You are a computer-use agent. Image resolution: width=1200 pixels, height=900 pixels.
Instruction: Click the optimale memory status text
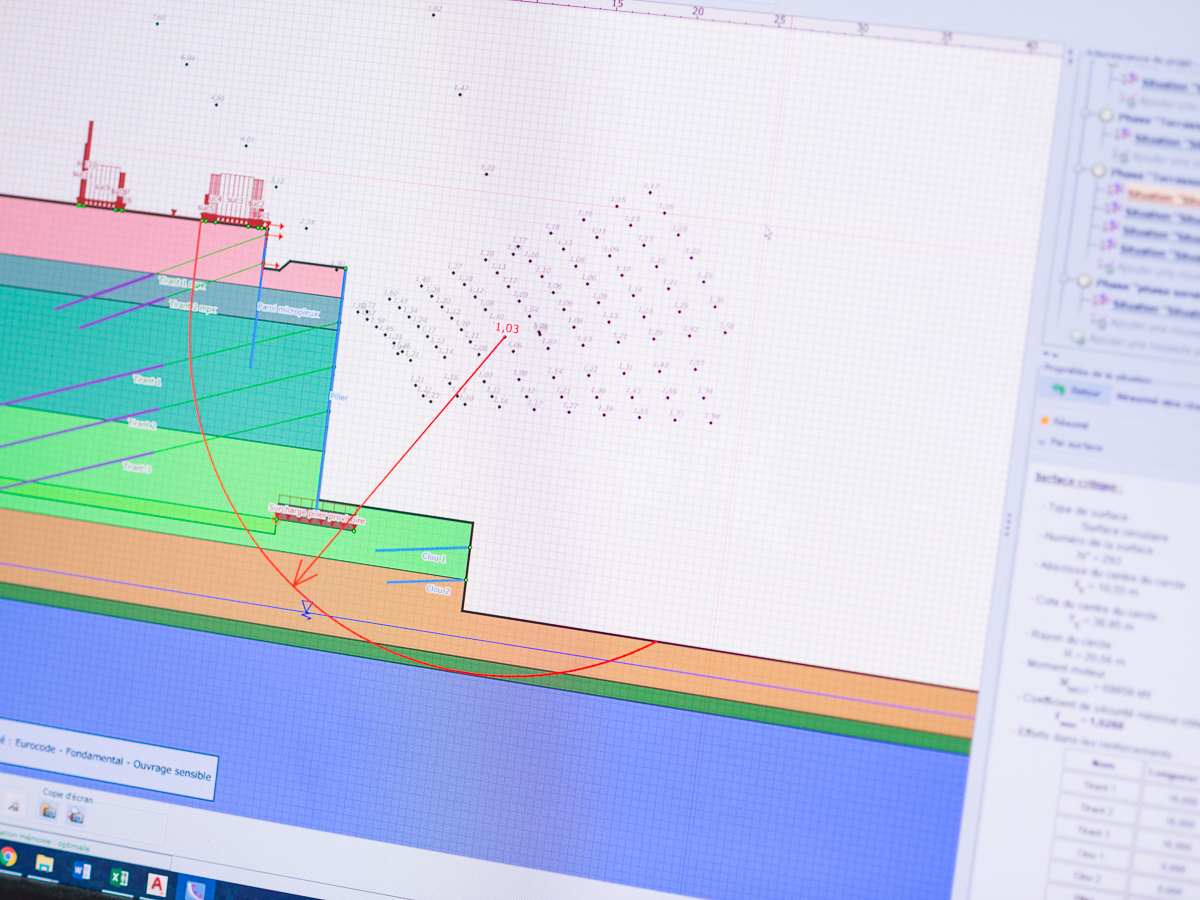pyautogui.click(x=76, y=846)
